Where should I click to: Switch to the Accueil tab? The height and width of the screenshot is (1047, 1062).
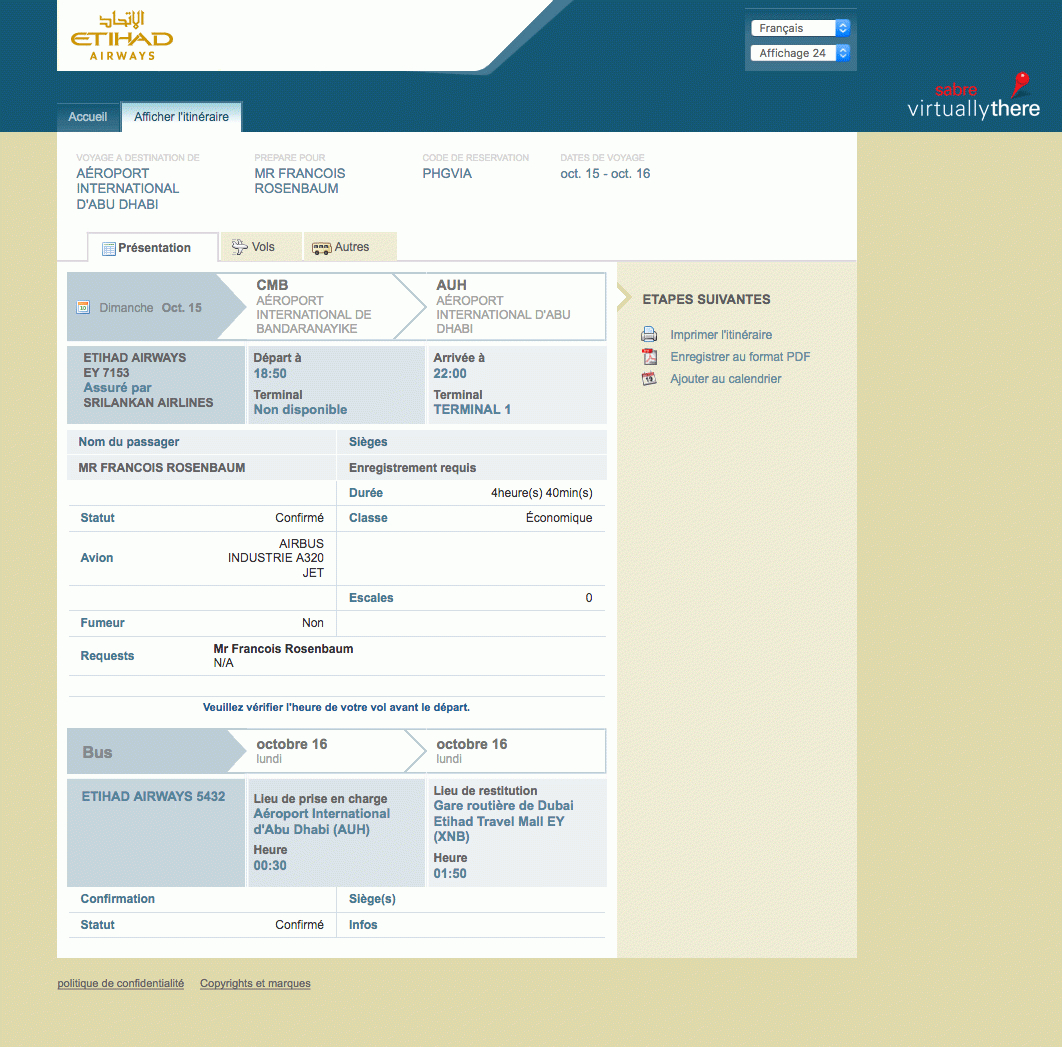click(88, 117)
